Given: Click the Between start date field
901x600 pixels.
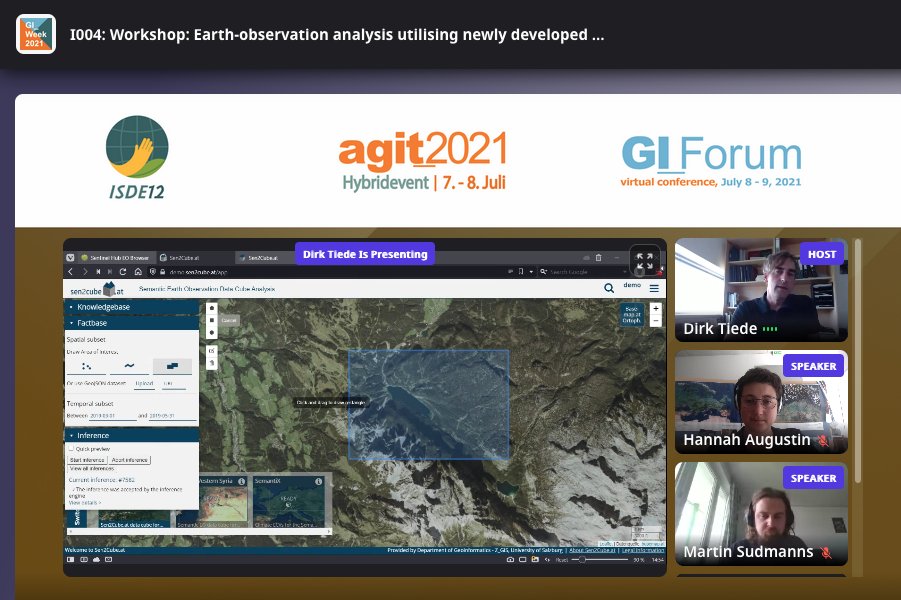Looking at the screenshot, I should [113, 416].
